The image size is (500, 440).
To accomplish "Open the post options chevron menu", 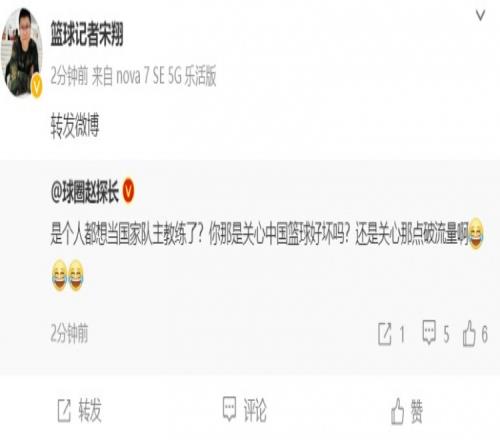I will 480,15.
